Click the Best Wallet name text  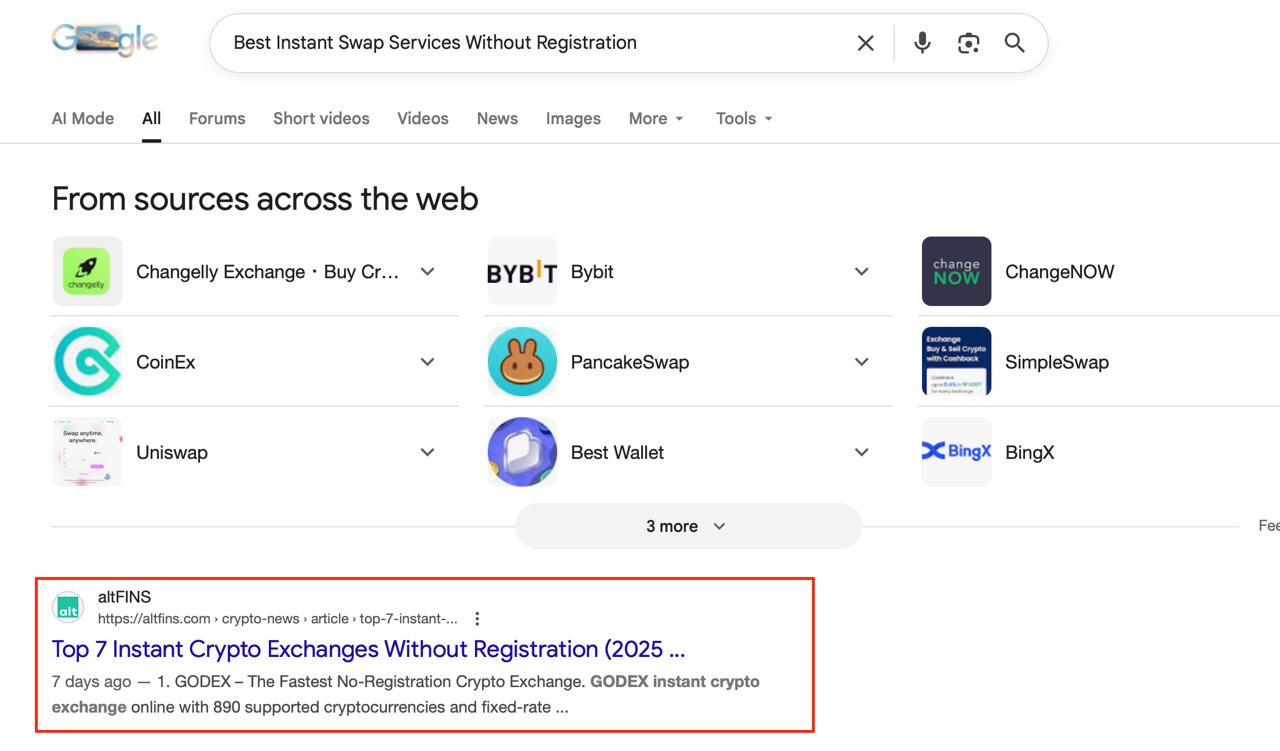click(x=617, y=452)
